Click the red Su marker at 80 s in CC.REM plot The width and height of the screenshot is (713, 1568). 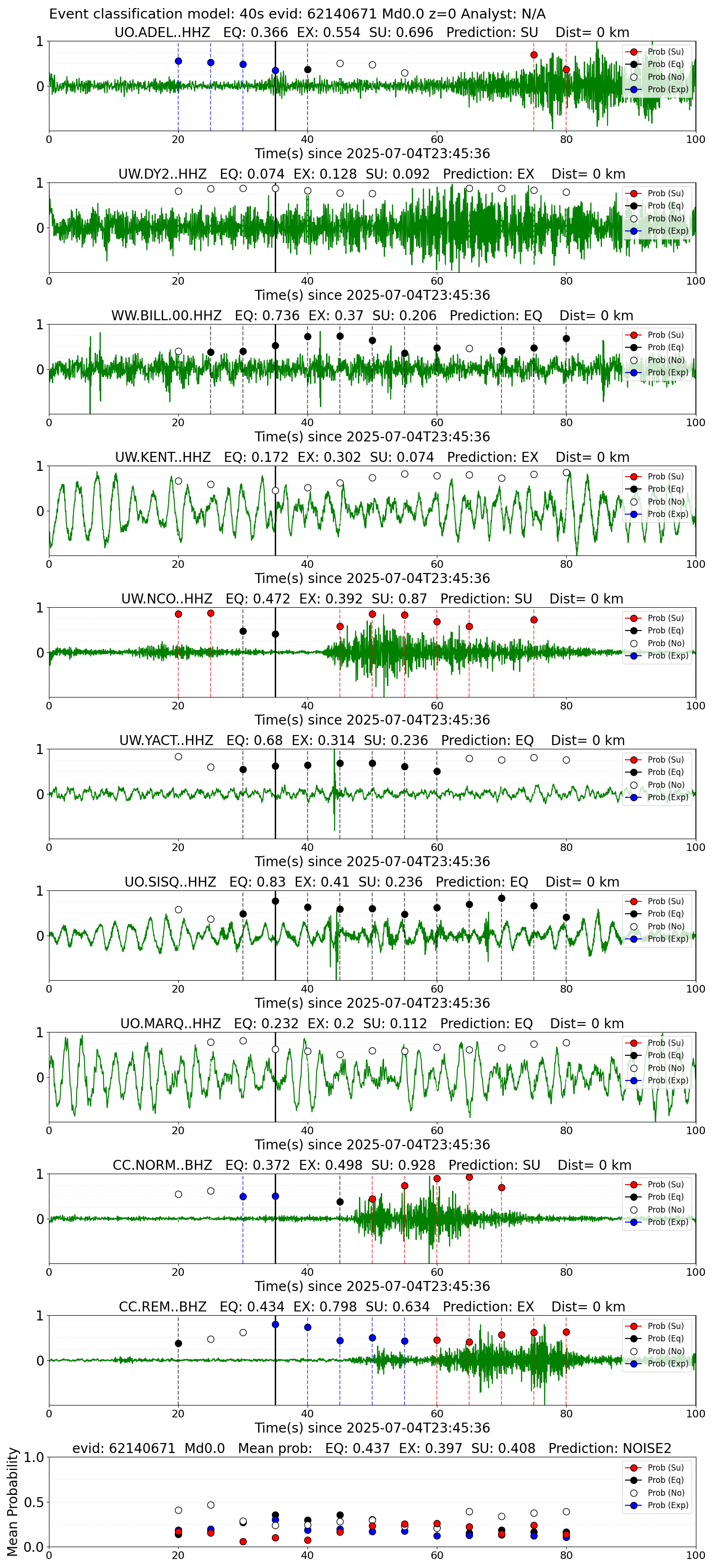[x=566, y=1332]
